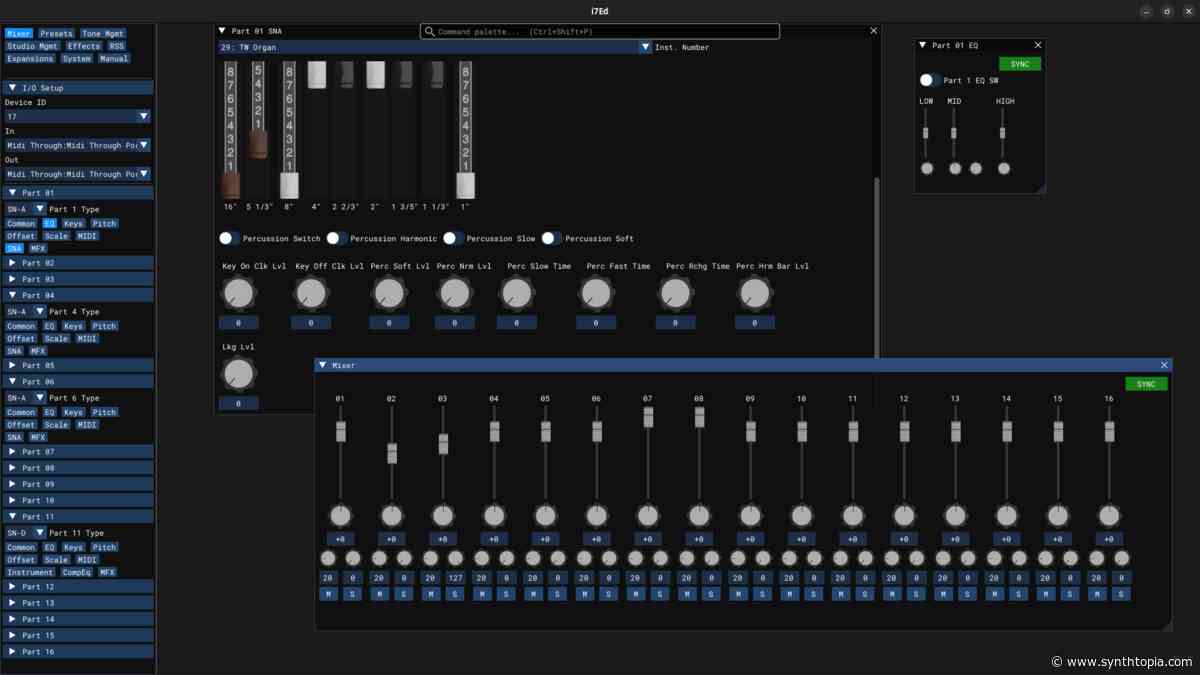
Task: Open Instrument under Part 11
Action: click(x=30, y=573)
